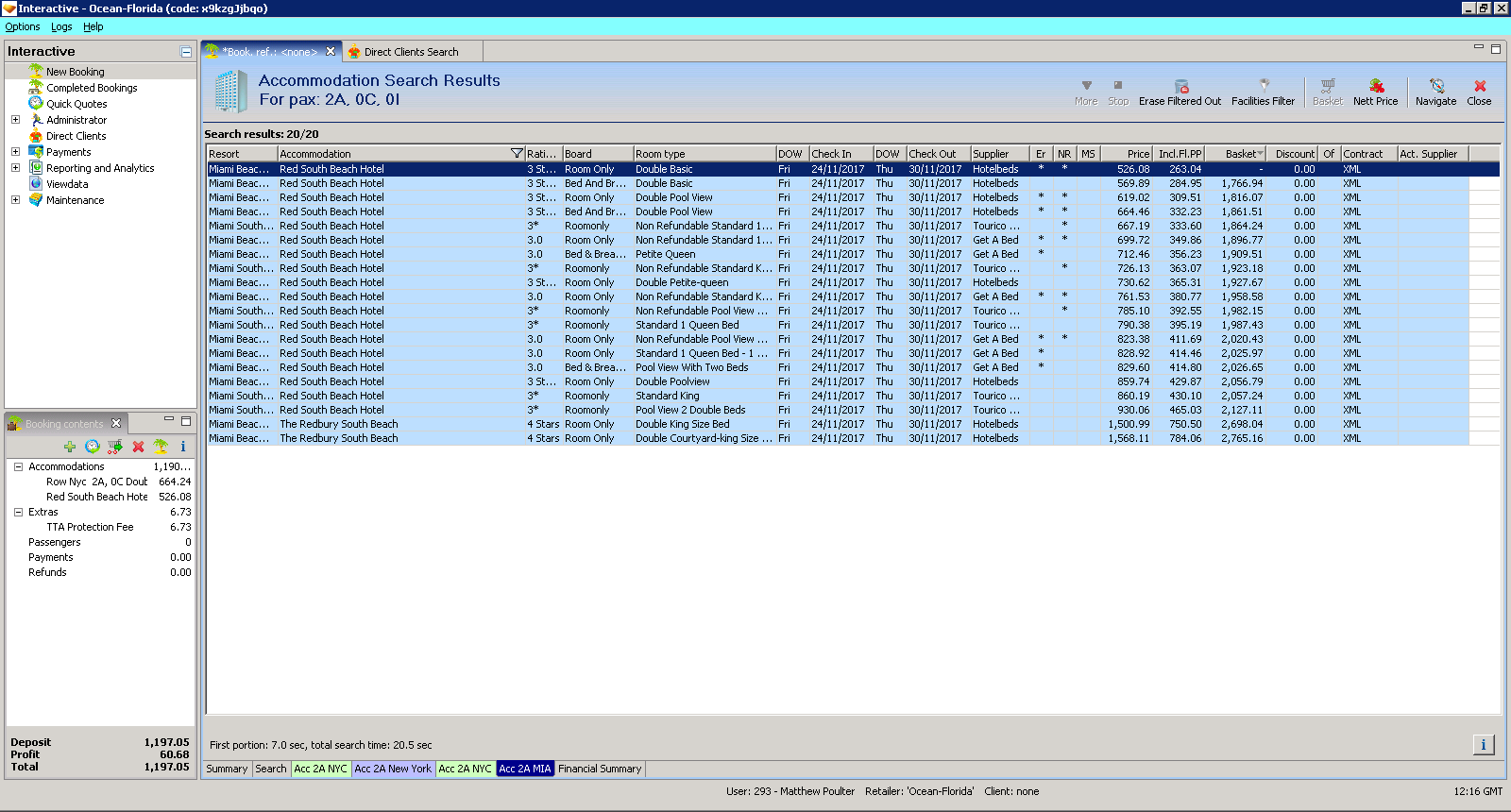The image size is (1511, 812).
Task: Select Double Courtyard-king Size room row
Action: tap(839, 438)
